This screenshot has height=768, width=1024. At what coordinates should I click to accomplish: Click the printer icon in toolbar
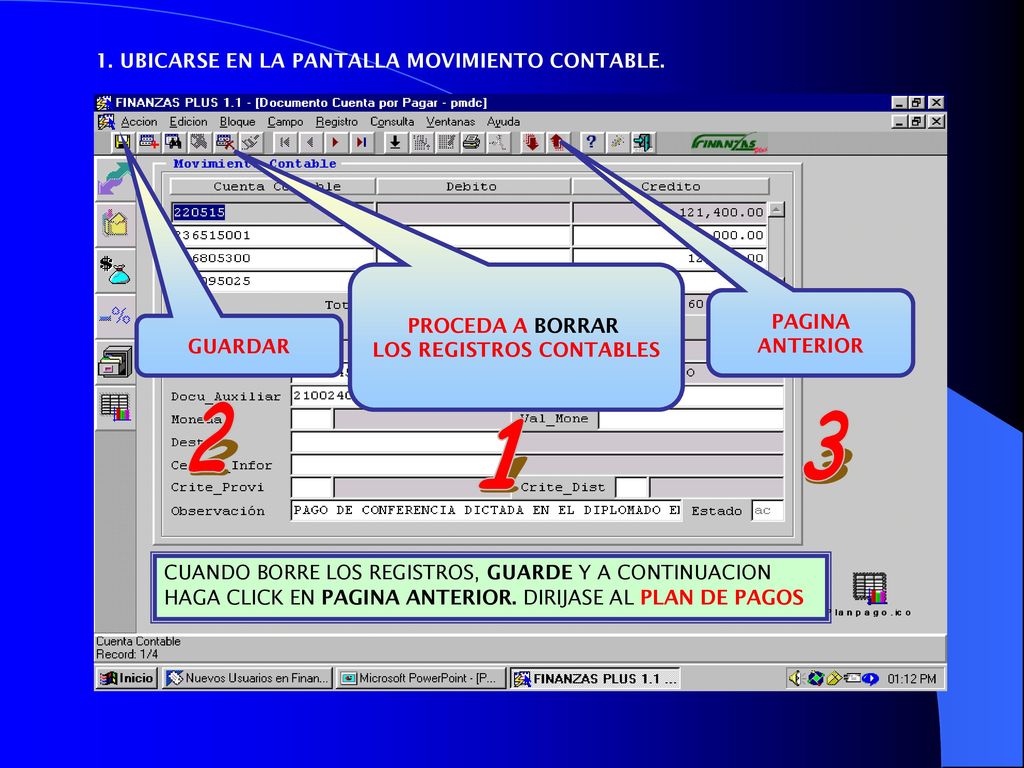[472, 142]
